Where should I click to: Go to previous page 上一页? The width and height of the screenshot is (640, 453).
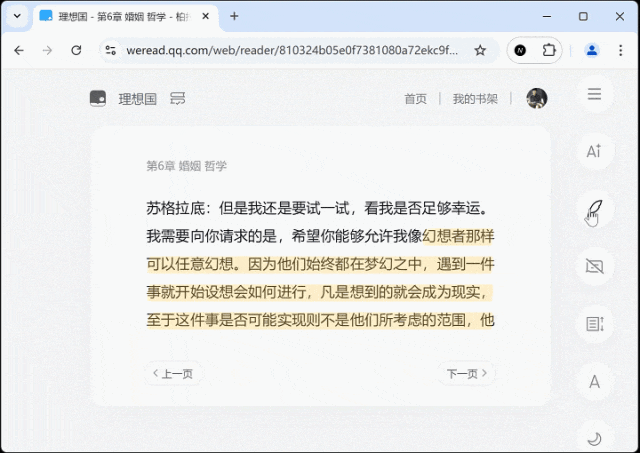[173, 373]
